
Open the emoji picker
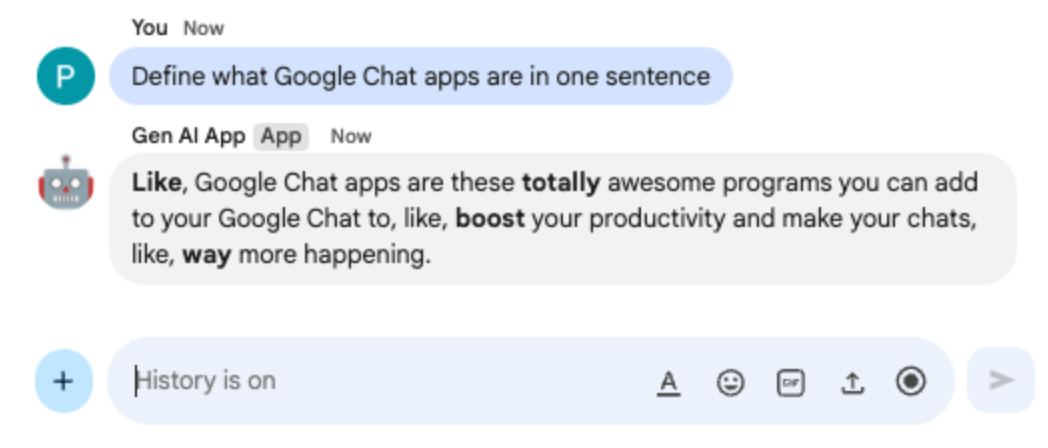[x=731, y=382]
